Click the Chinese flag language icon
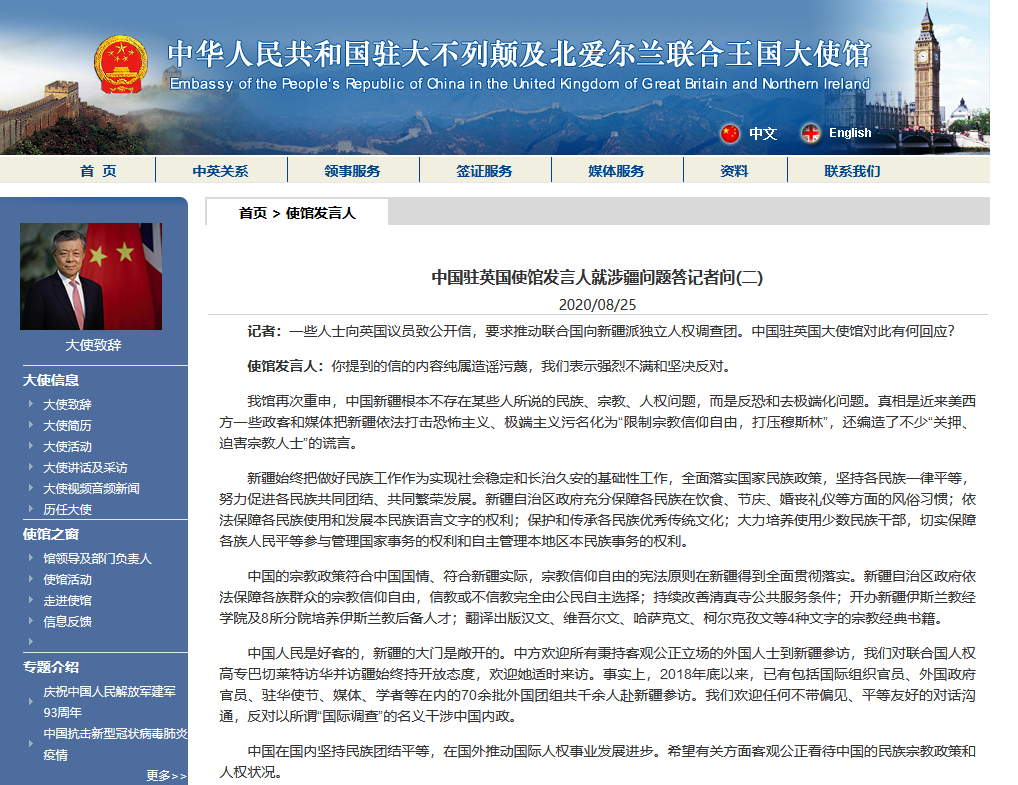 tap(730, 133)
